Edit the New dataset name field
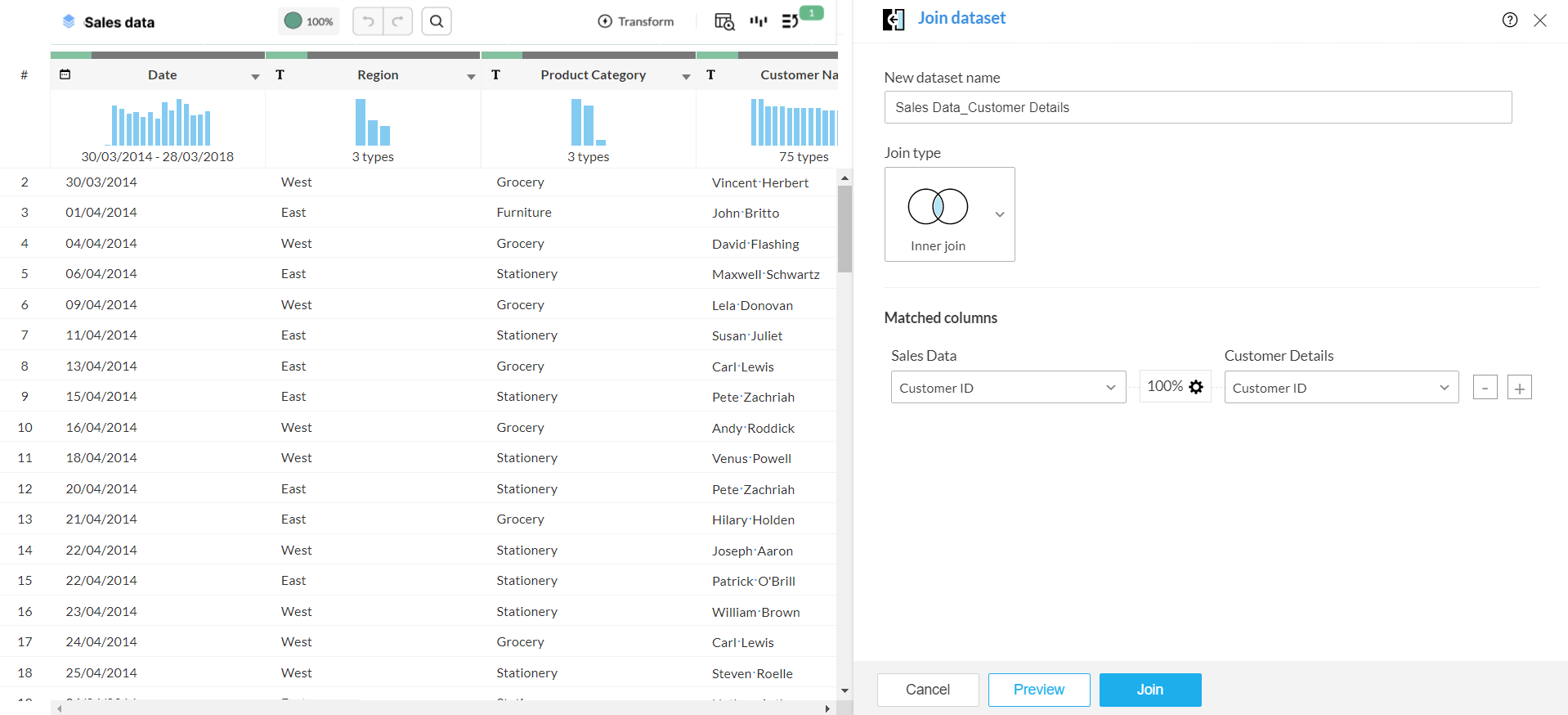 tap(1198, 107)
